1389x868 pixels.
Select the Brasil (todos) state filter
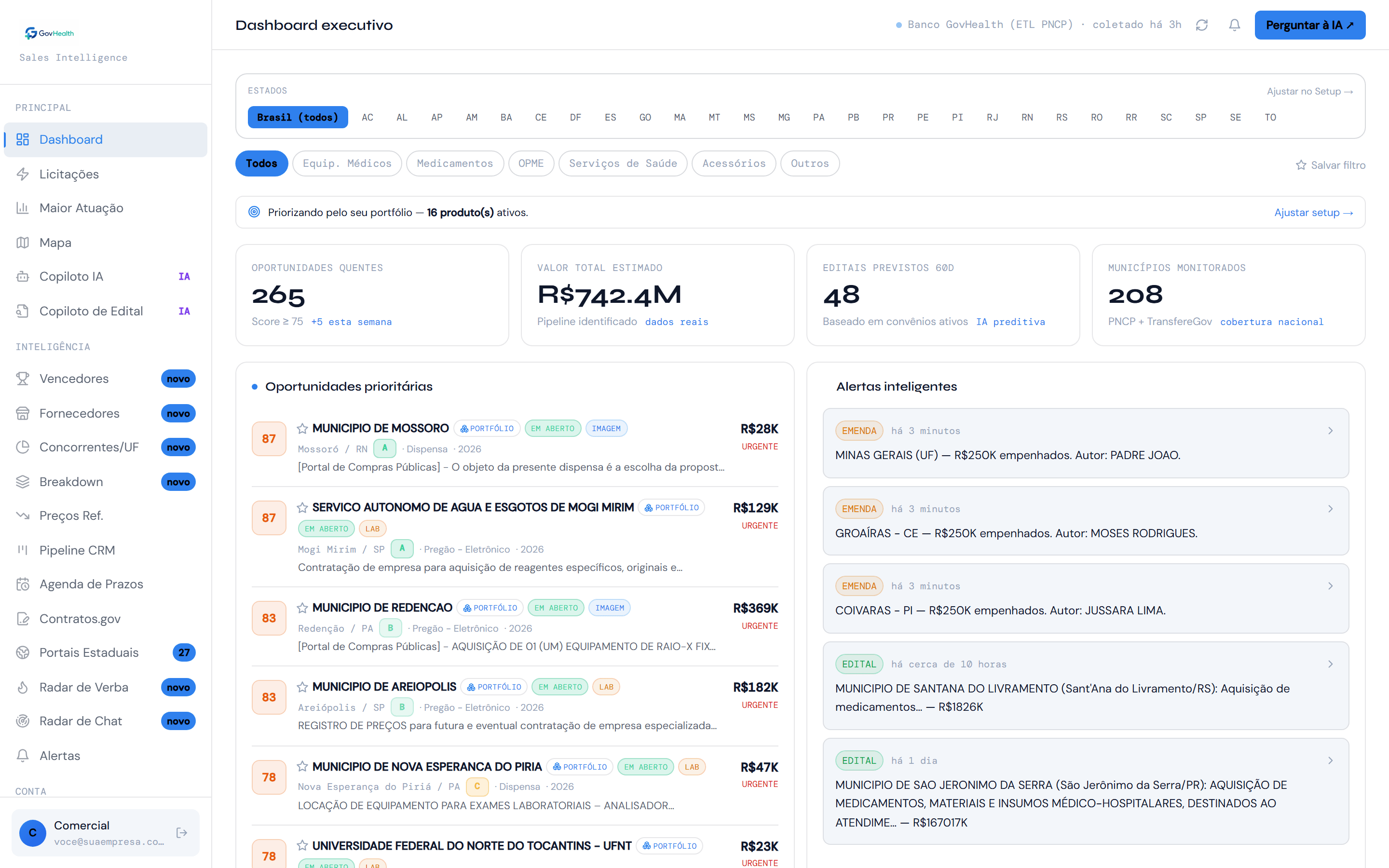point(298,117)
